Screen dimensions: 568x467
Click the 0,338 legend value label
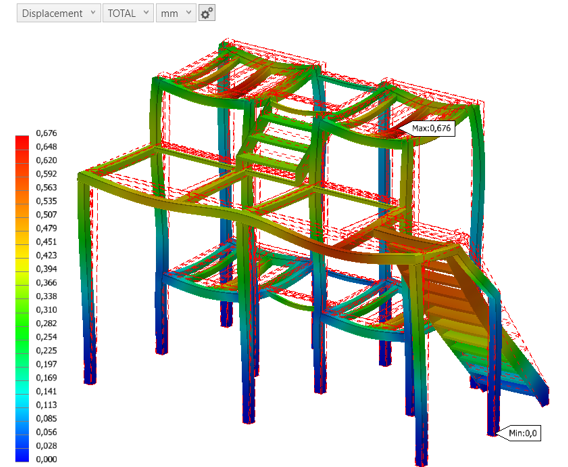pyautogui.click(x=46, y=296)
